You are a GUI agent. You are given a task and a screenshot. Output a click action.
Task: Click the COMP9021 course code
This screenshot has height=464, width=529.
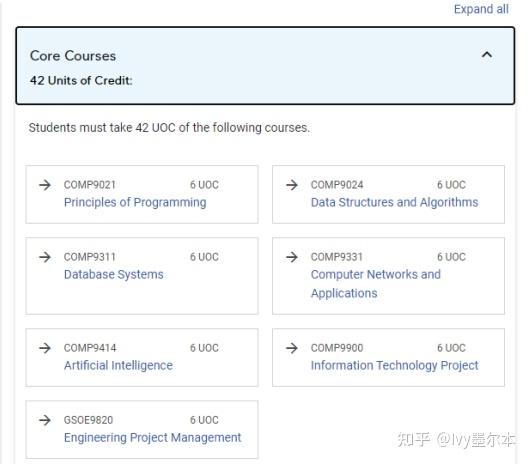coord(90,185)
